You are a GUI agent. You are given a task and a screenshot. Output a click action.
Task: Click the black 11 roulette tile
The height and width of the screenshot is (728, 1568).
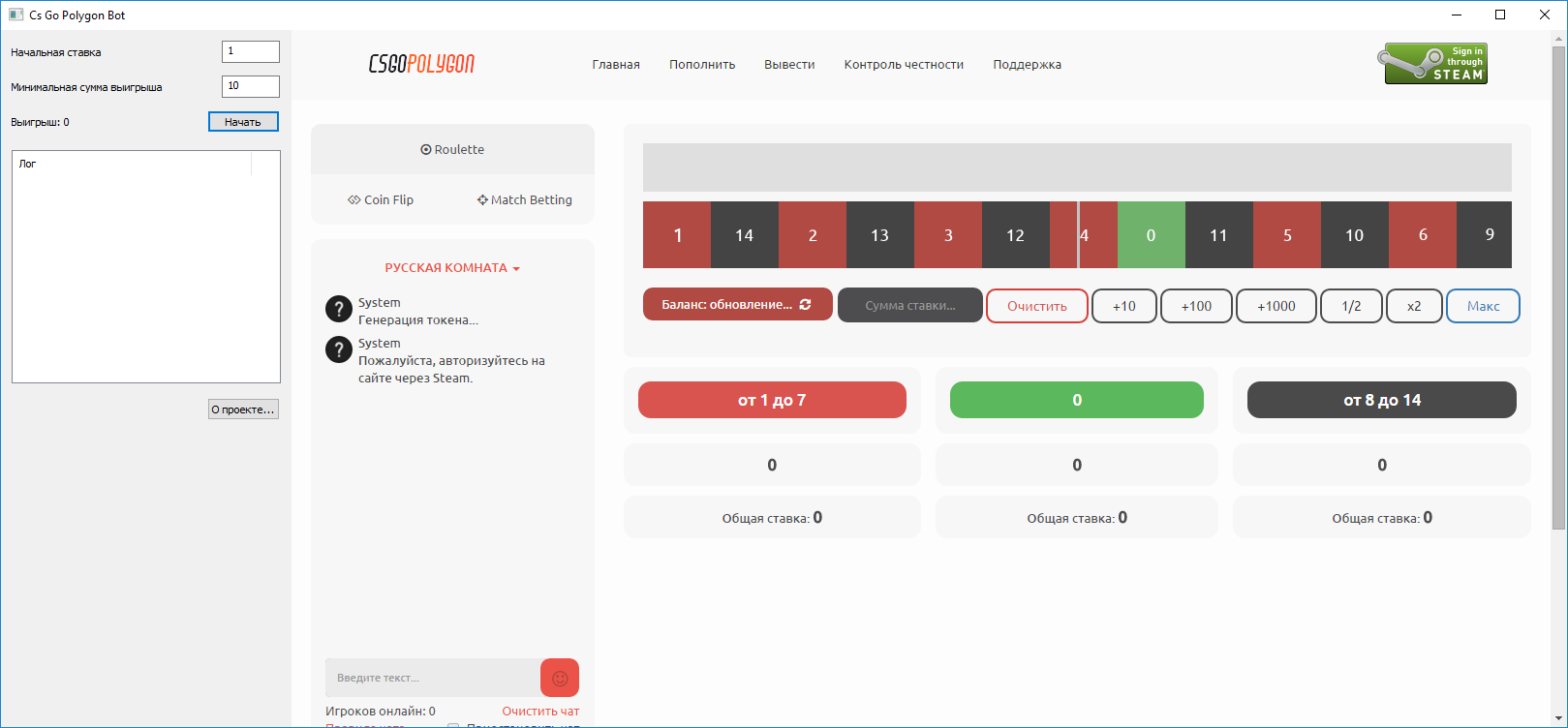point(1219,234)
